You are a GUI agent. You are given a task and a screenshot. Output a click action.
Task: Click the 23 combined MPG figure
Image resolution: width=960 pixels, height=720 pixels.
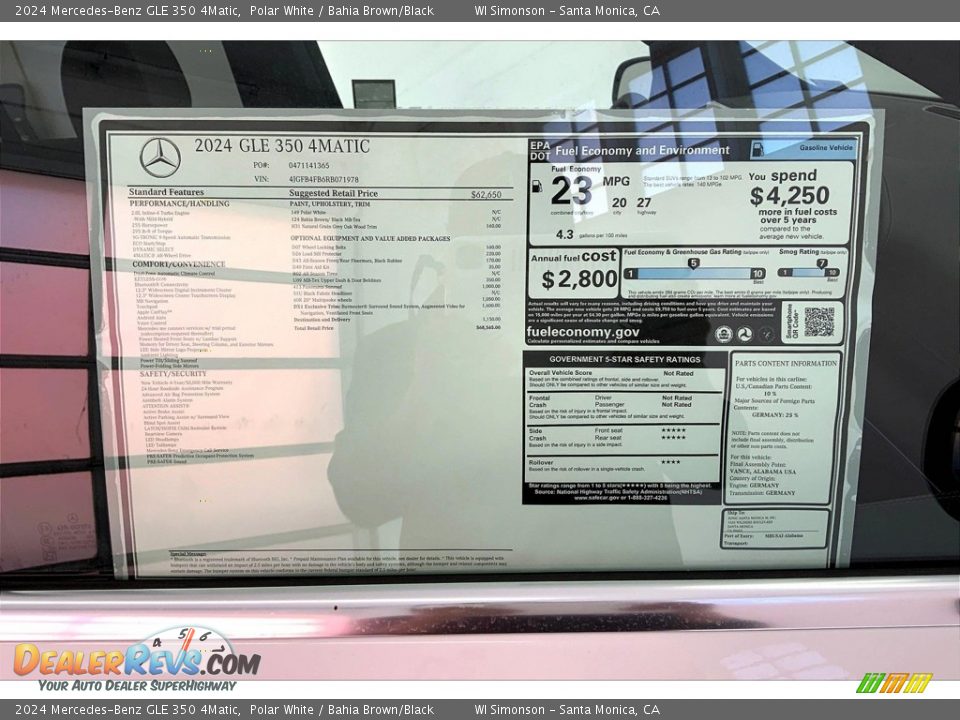[x=571, y=191]
